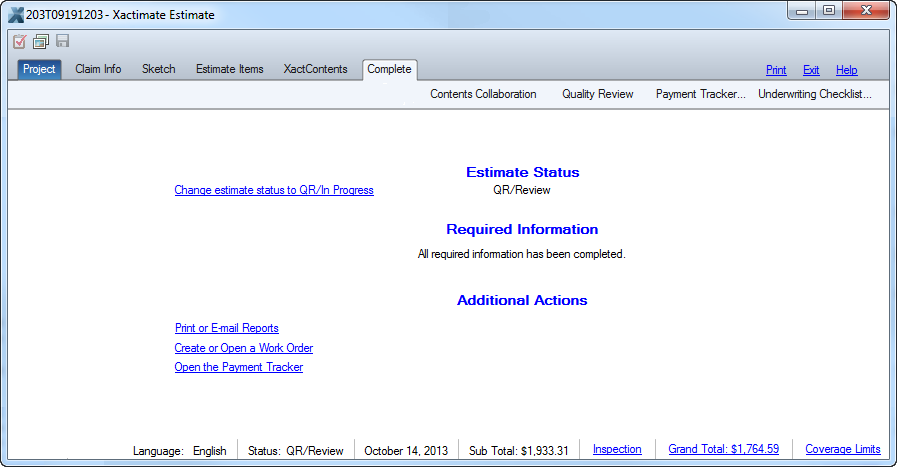Open the Help link
The height and width of the screenshot is (467, 897).
click(847, 70)
